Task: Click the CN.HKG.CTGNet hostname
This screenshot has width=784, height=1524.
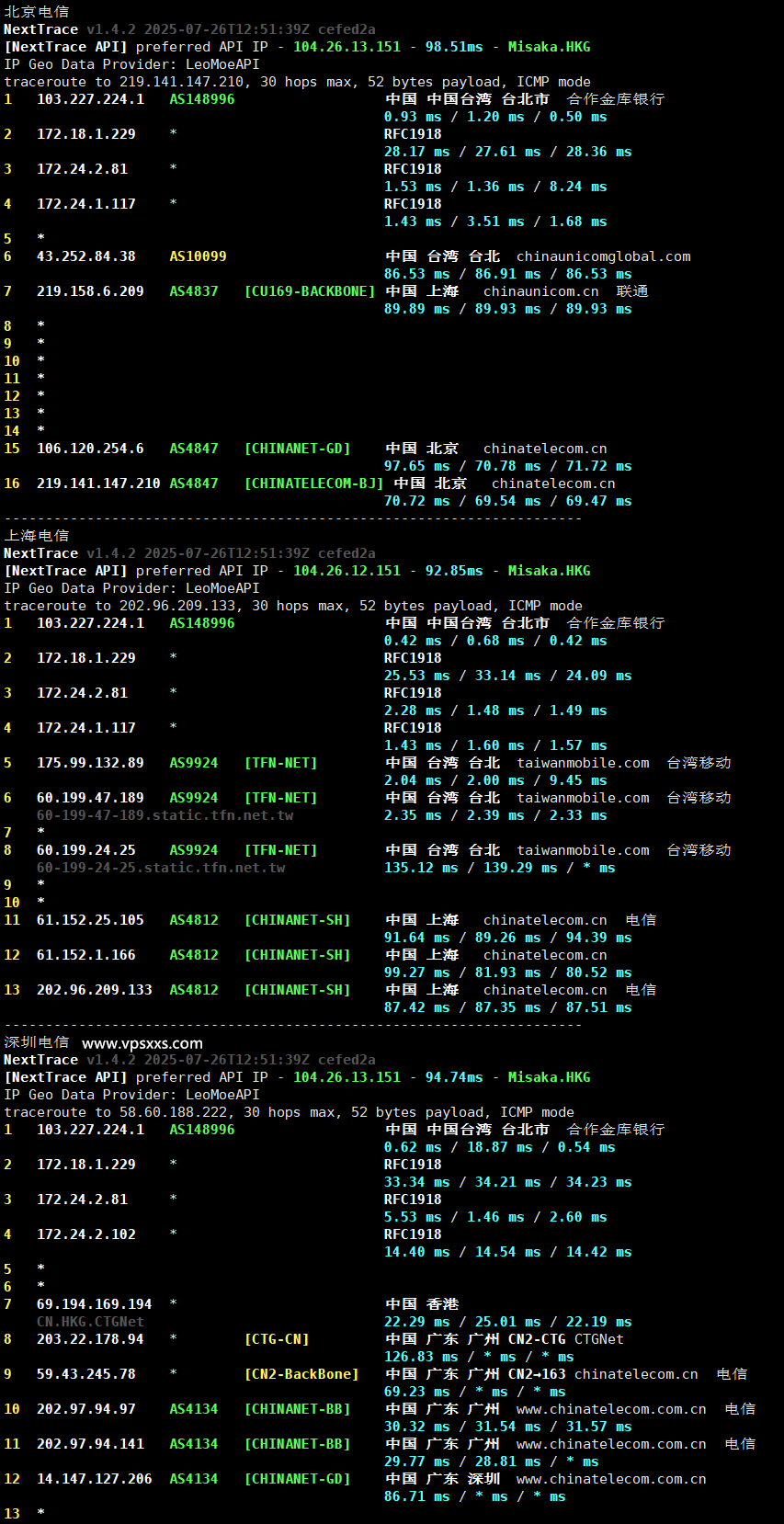Action: (x=90, y=1322)
